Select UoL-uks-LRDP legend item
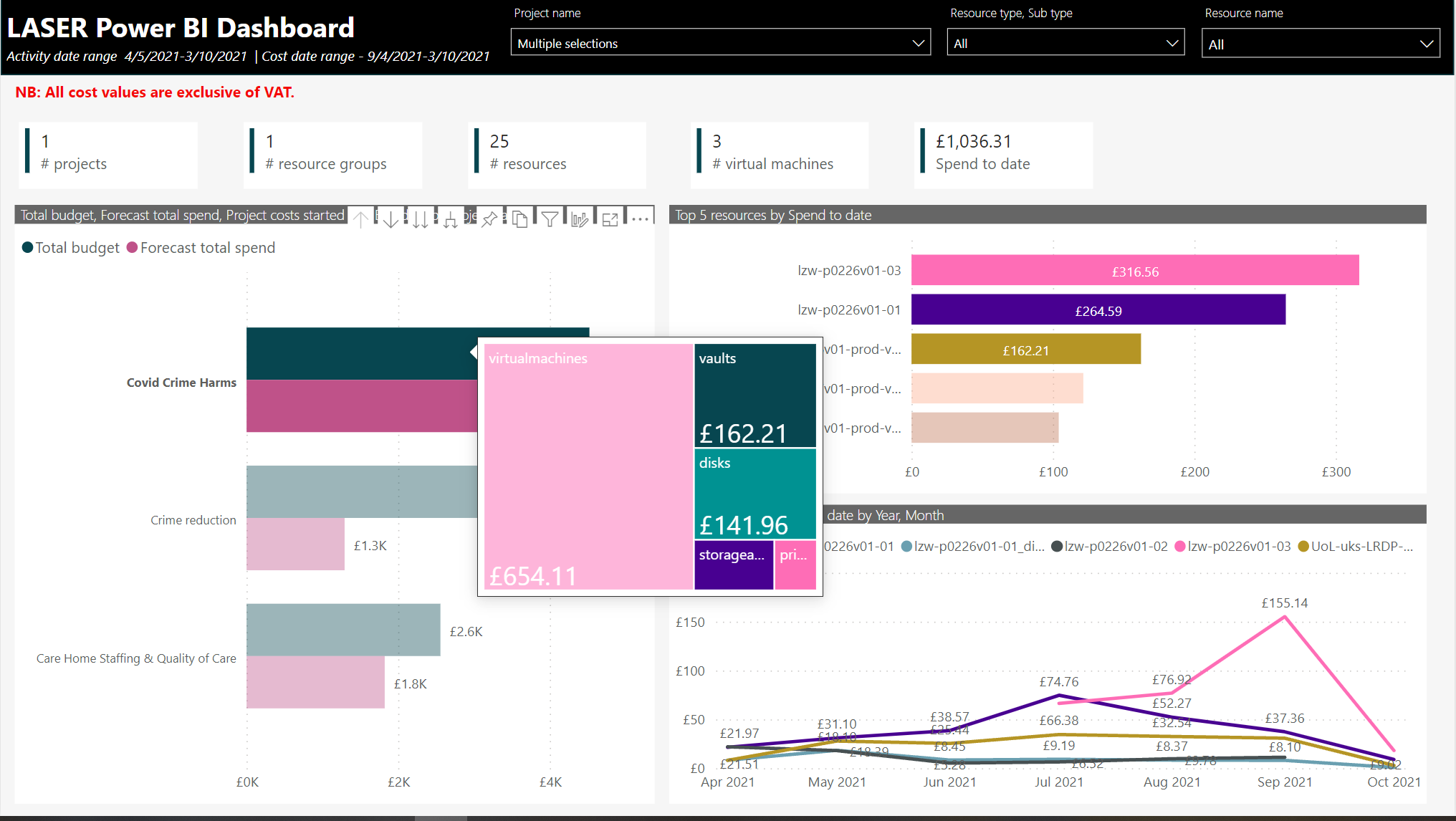 1356,546
